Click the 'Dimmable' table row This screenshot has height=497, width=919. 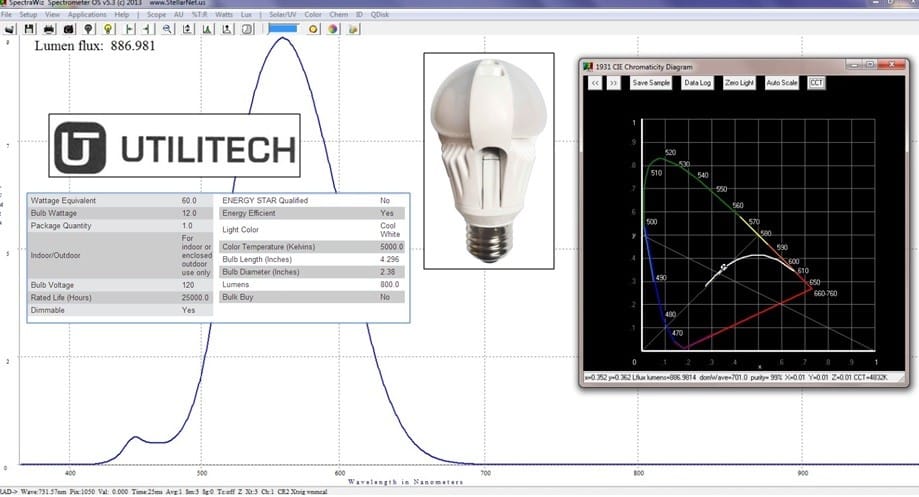tap(120, 310)
